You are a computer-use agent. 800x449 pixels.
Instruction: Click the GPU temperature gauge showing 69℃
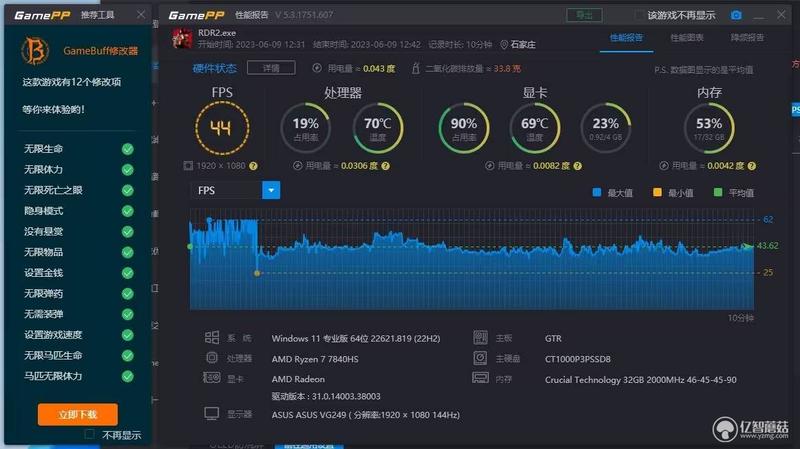point(535,128)
